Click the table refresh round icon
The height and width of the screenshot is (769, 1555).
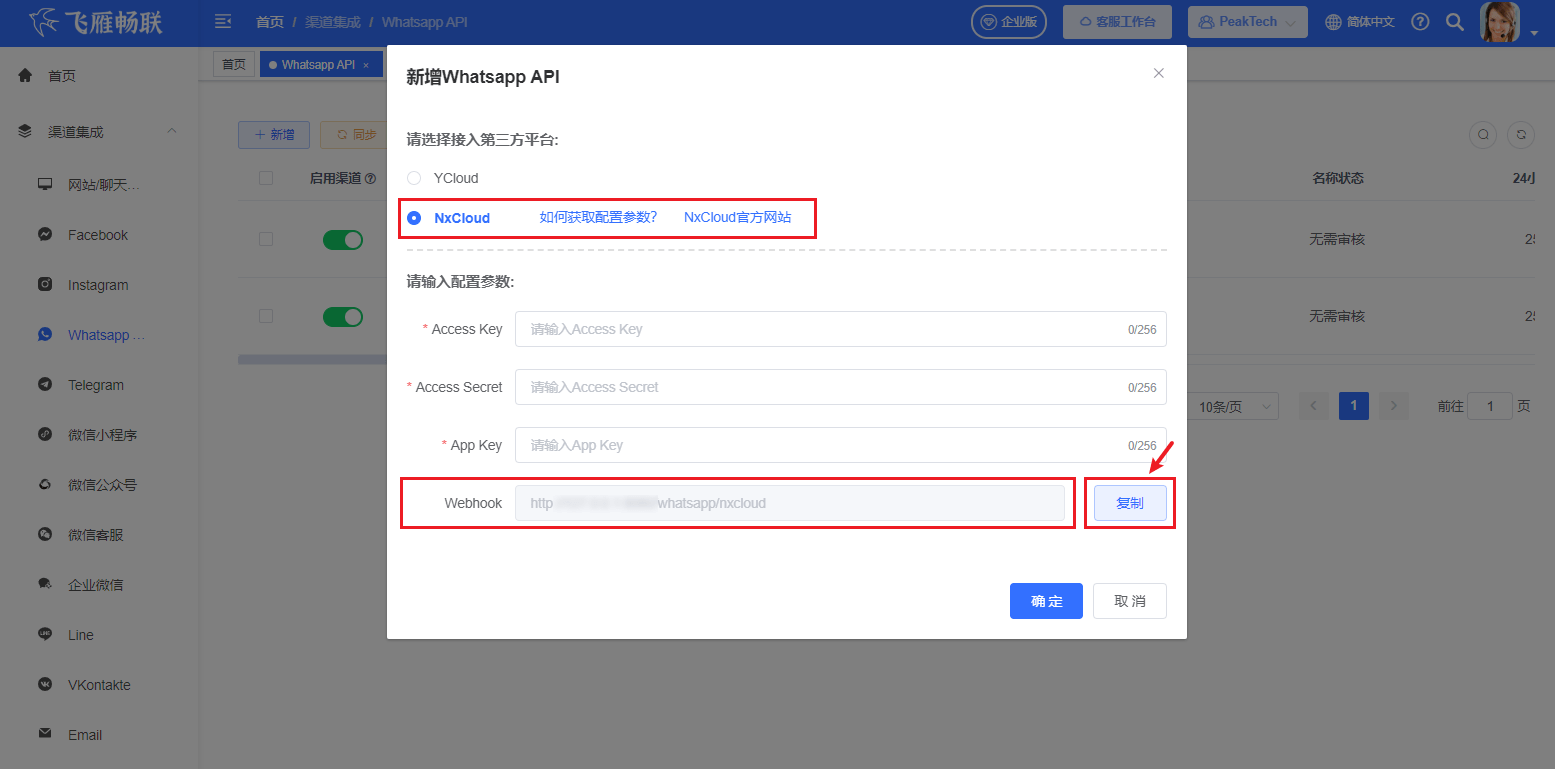tap(1521, 134)
